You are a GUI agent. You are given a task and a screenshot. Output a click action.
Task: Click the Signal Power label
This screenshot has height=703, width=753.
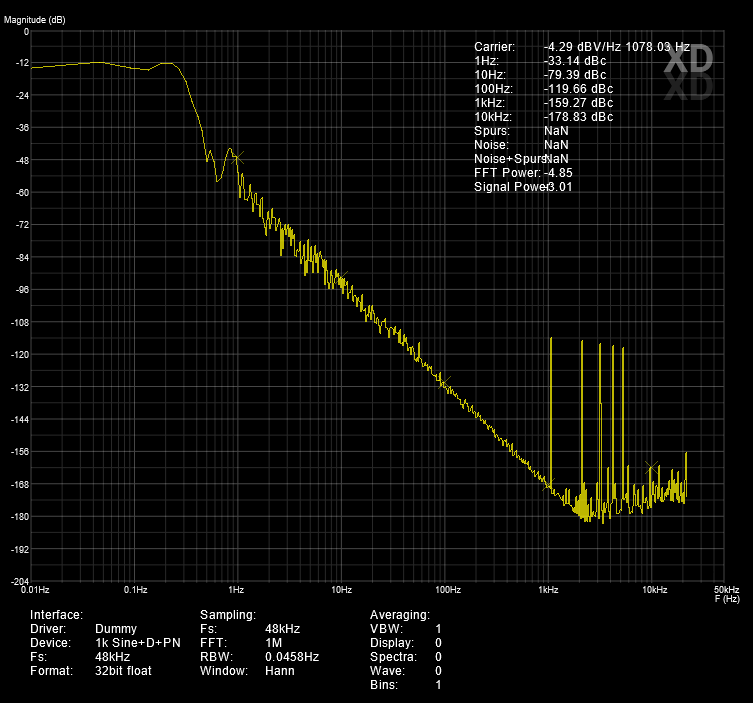click(x=511, y=187)
